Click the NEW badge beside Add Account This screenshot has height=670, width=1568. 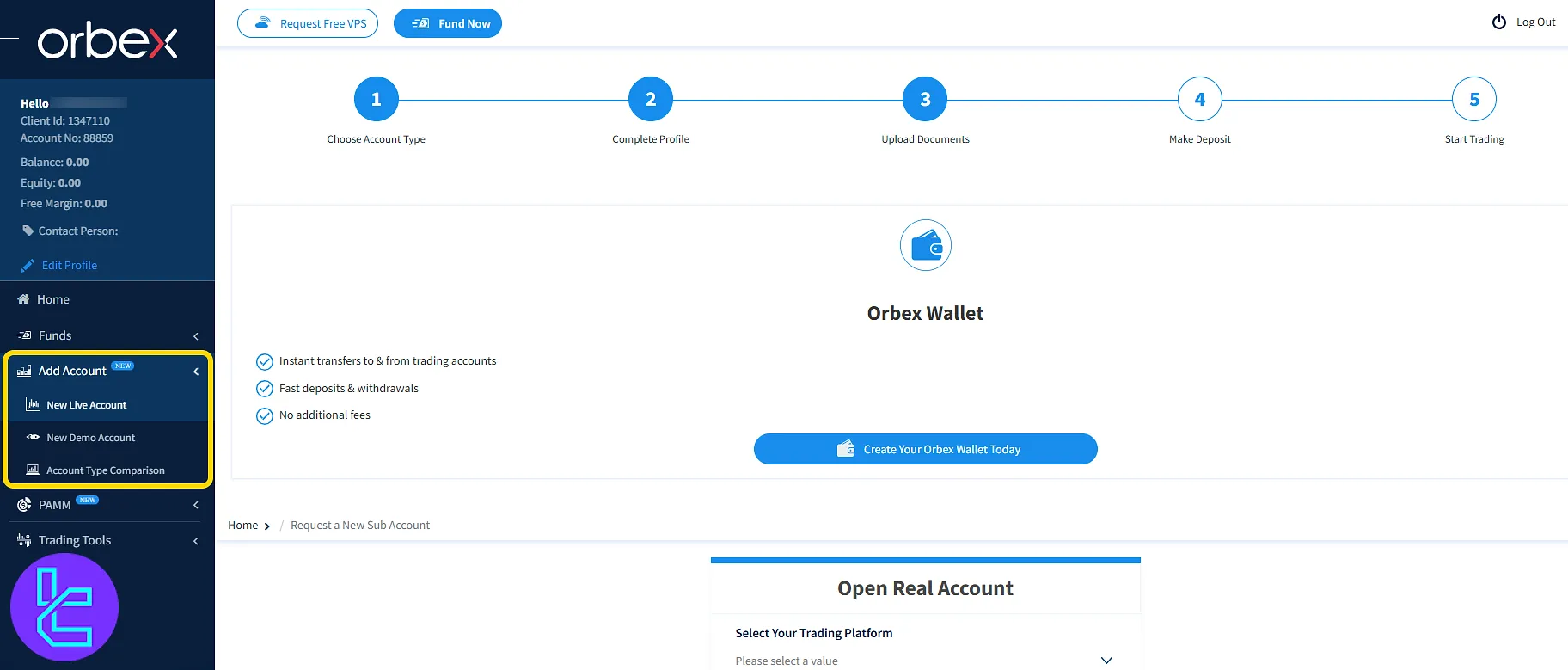(x=123, y=366)
